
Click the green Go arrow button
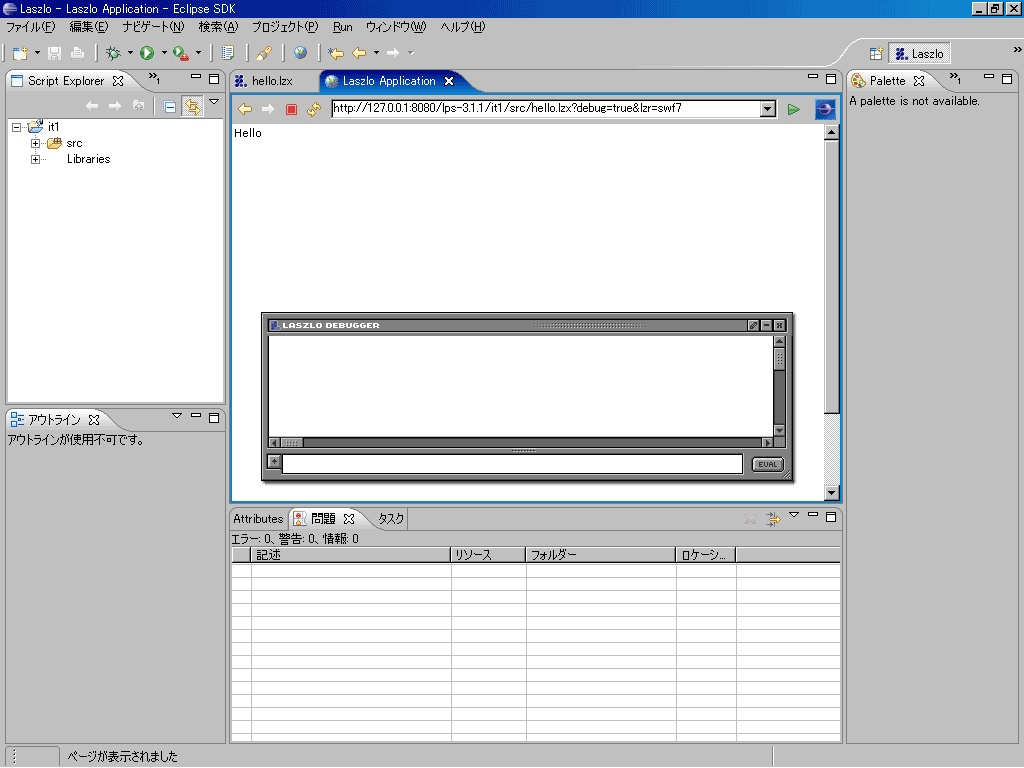click(793, 109)
